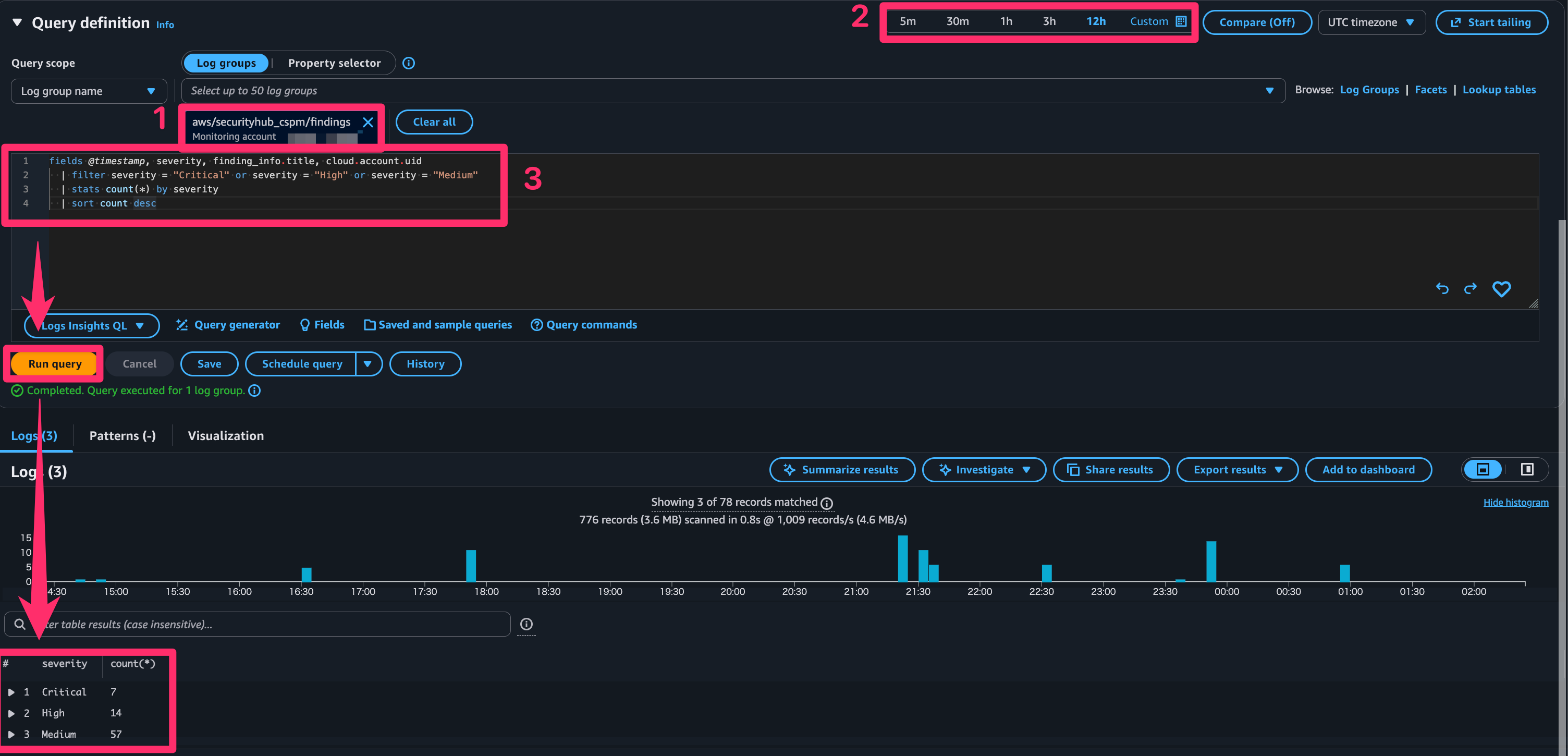Click the undo arrow in query editor

pyautogui.click(x=1442, y=288)
